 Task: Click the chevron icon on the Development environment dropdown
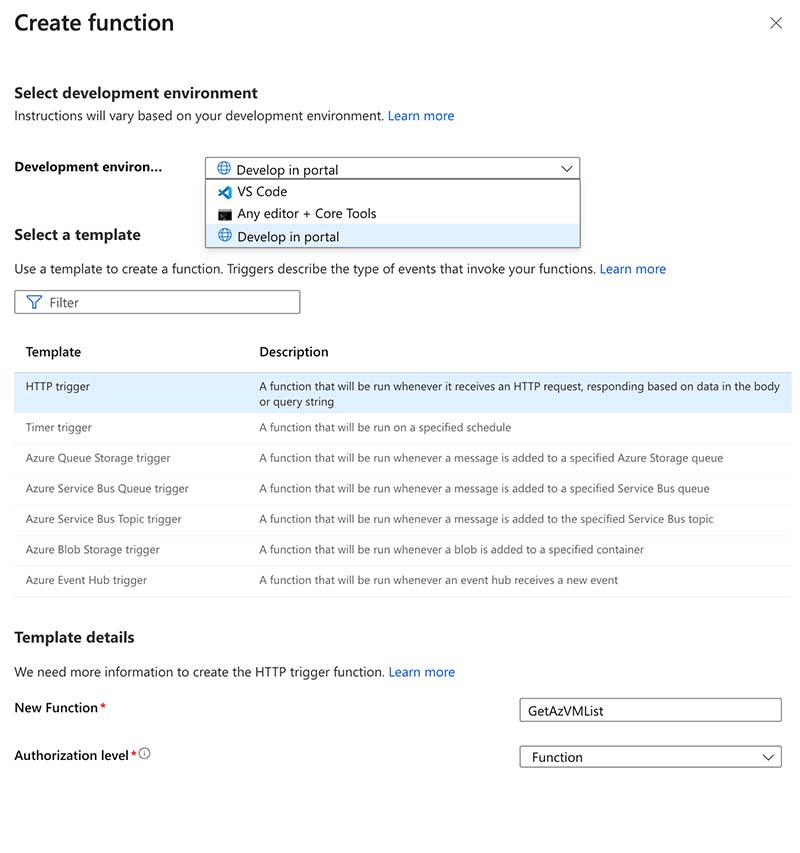(x=565, y=168)
